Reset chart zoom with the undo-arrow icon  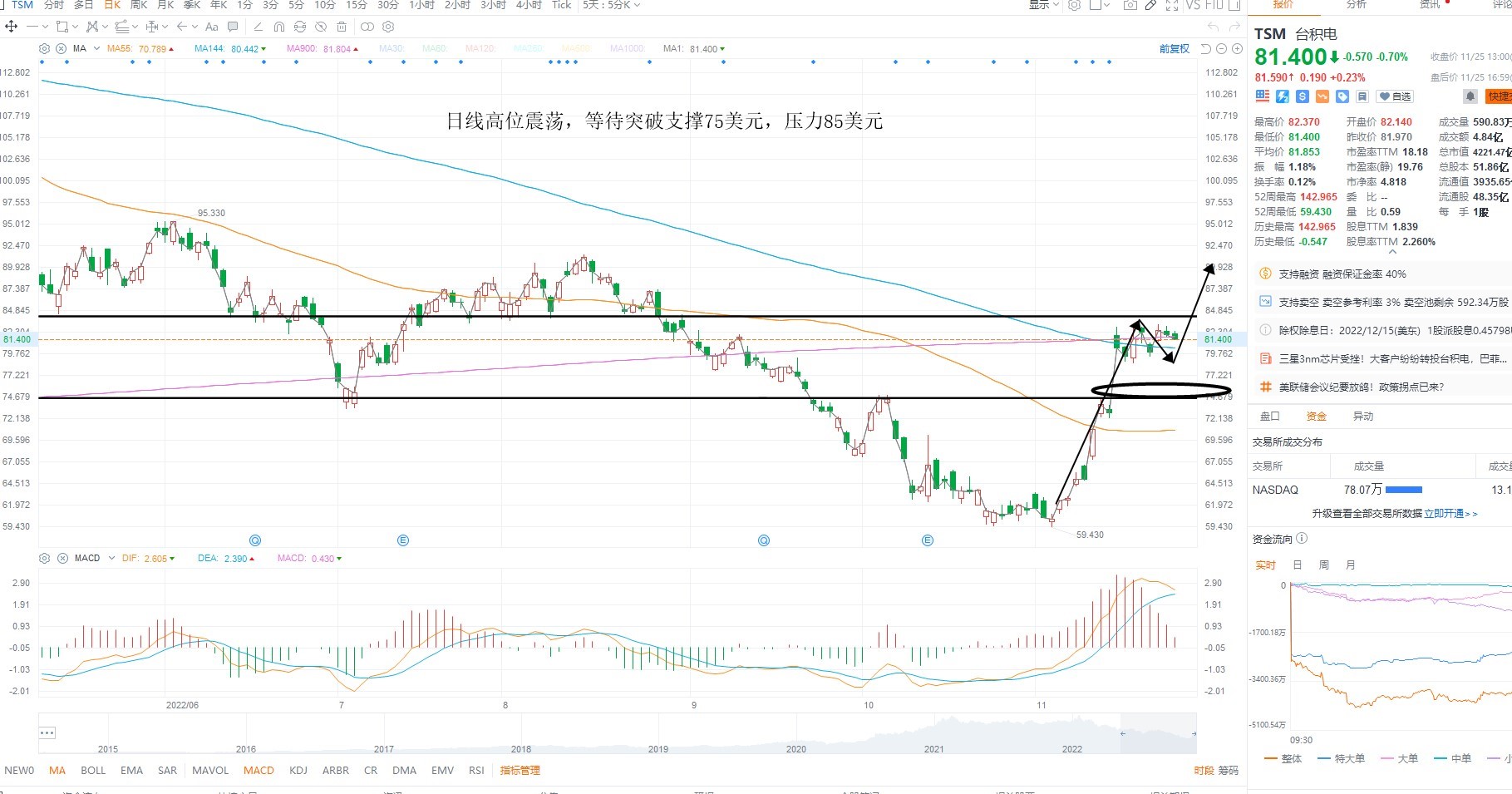pos(1207,49)
